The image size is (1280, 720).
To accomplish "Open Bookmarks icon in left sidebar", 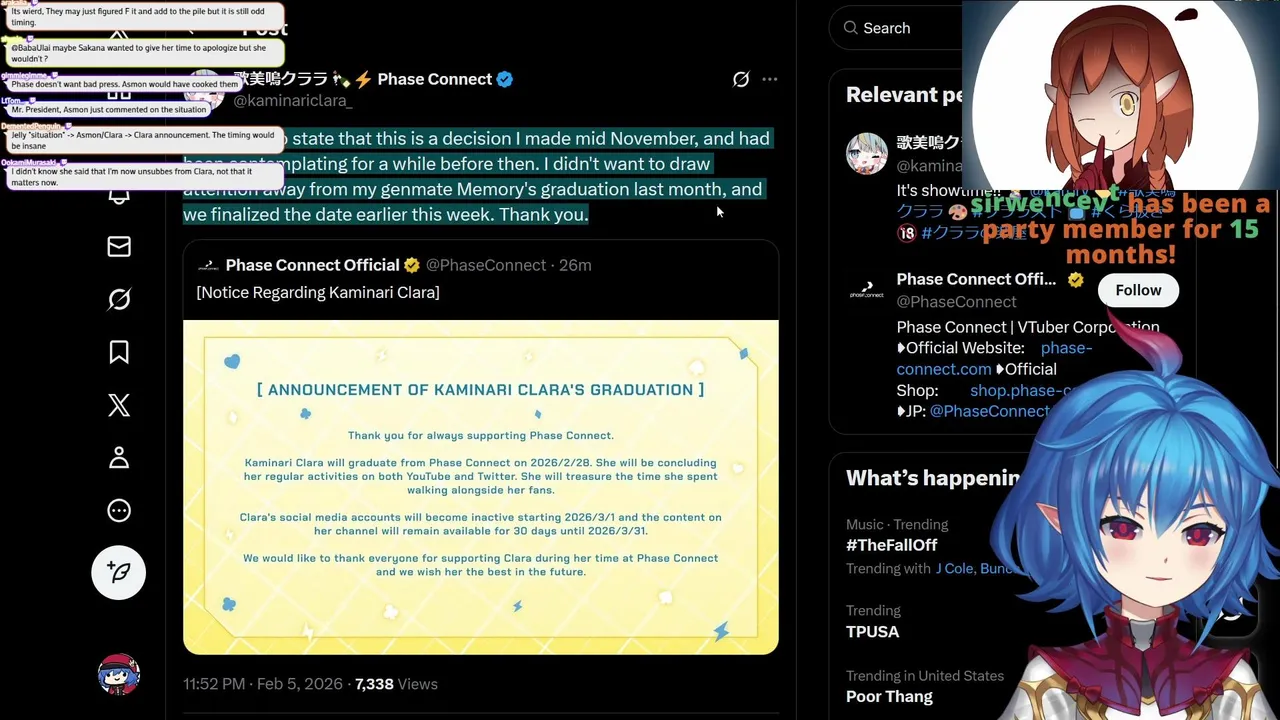I will coord(119,352).
